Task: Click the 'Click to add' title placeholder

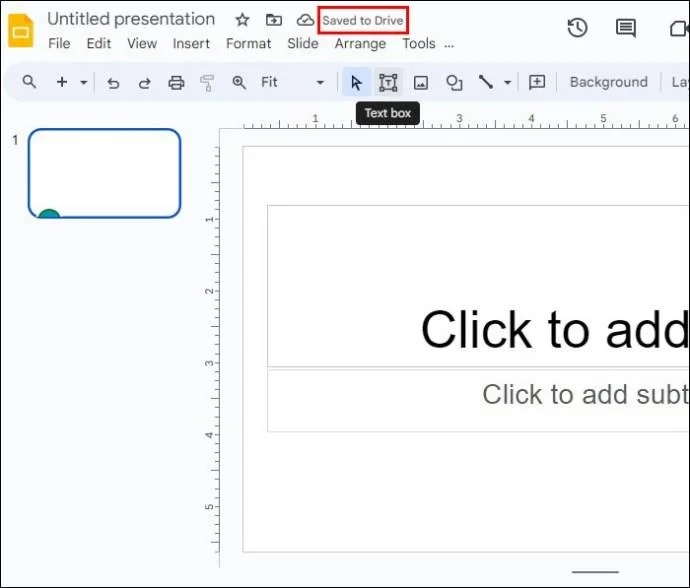Action: pyautogui.click(x=478, y=286)
